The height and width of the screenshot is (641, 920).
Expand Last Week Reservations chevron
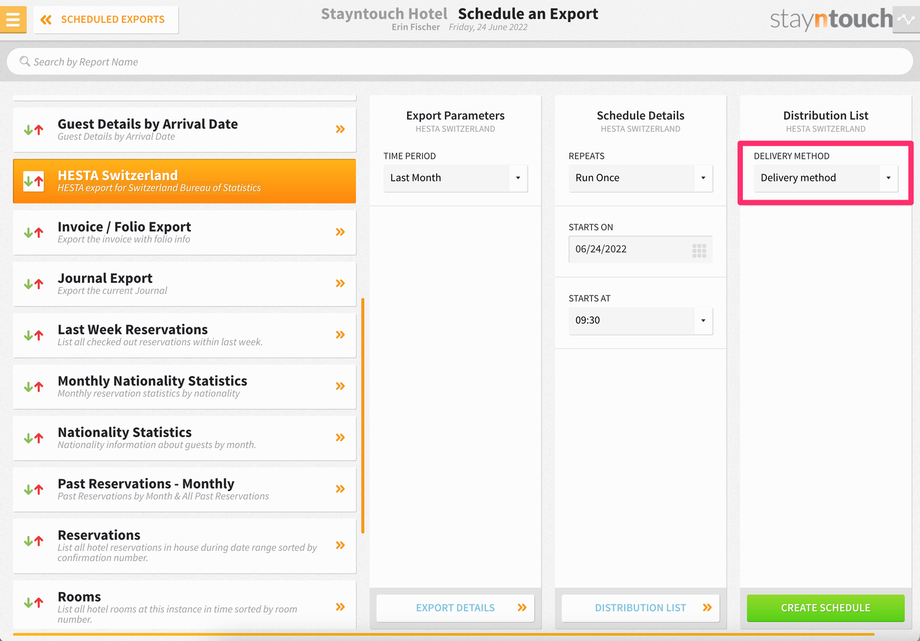[x=340, y=335]
